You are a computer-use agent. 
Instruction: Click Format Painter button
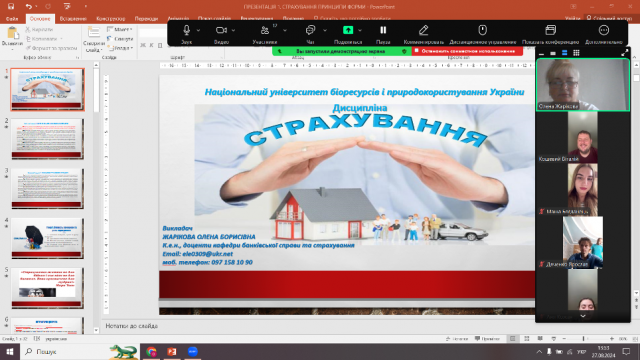coord(51,48)
